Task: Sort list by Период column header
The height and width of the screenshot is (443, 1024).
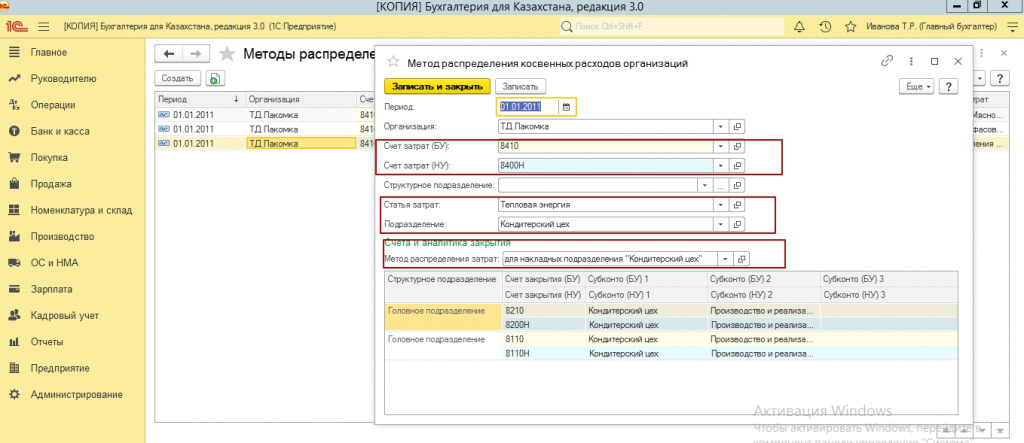Action: pos(200,99)
